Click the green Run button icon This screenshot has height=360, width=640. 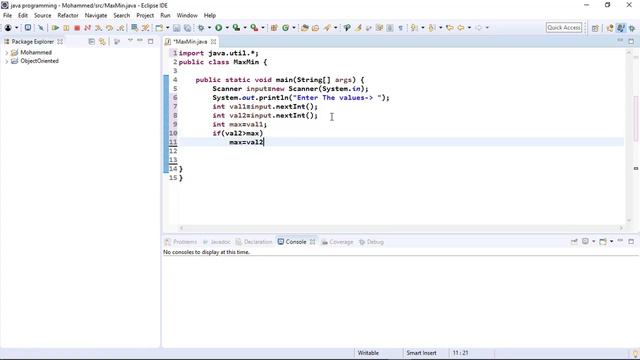pyautogui.click(x=219, y=28)
